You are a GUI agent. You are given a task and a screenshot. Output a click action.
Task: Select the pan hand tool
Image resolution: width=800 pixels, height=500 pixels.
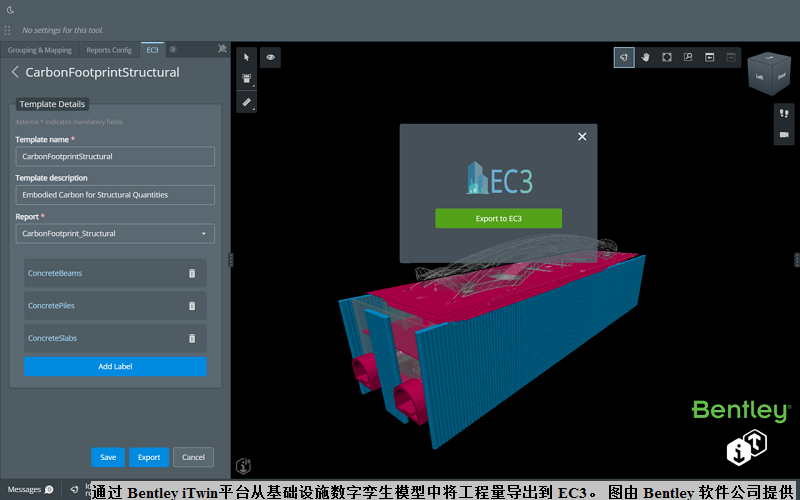coord(645,57)
